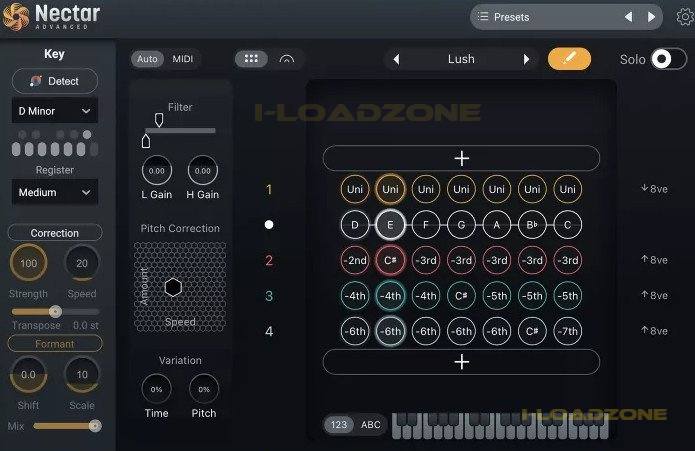Click the highlighted Uni node above E
This screenshot has height=451, width=695.
(390, 189)
